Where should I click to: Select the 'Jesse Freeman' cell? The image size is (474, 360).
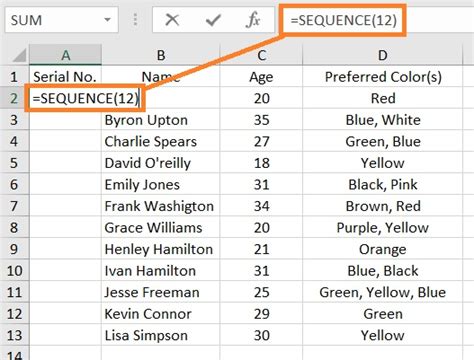(x=161, y=292)
